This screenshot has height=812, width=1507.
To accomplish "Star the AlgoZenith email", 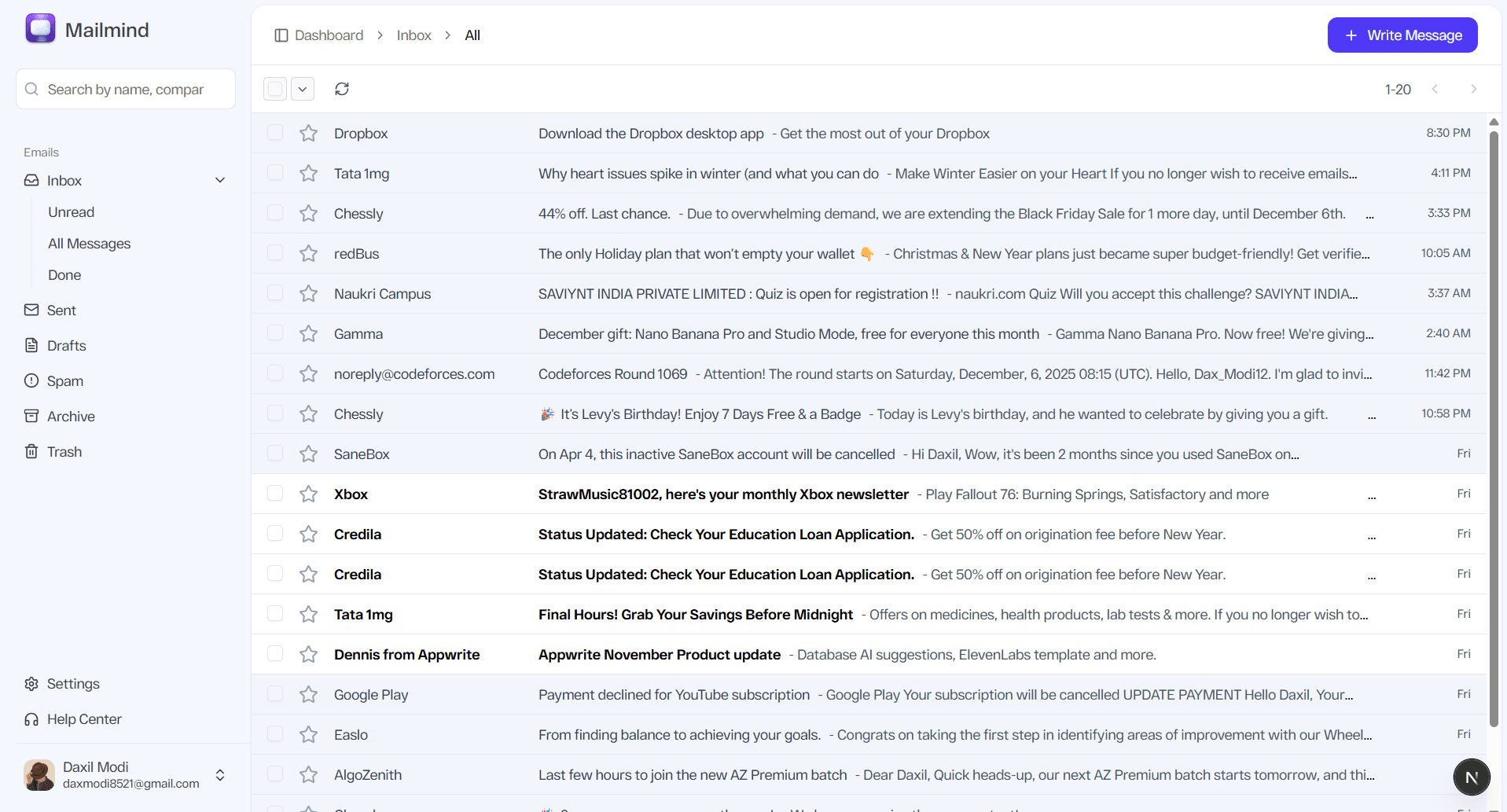I will pos(308,775).
